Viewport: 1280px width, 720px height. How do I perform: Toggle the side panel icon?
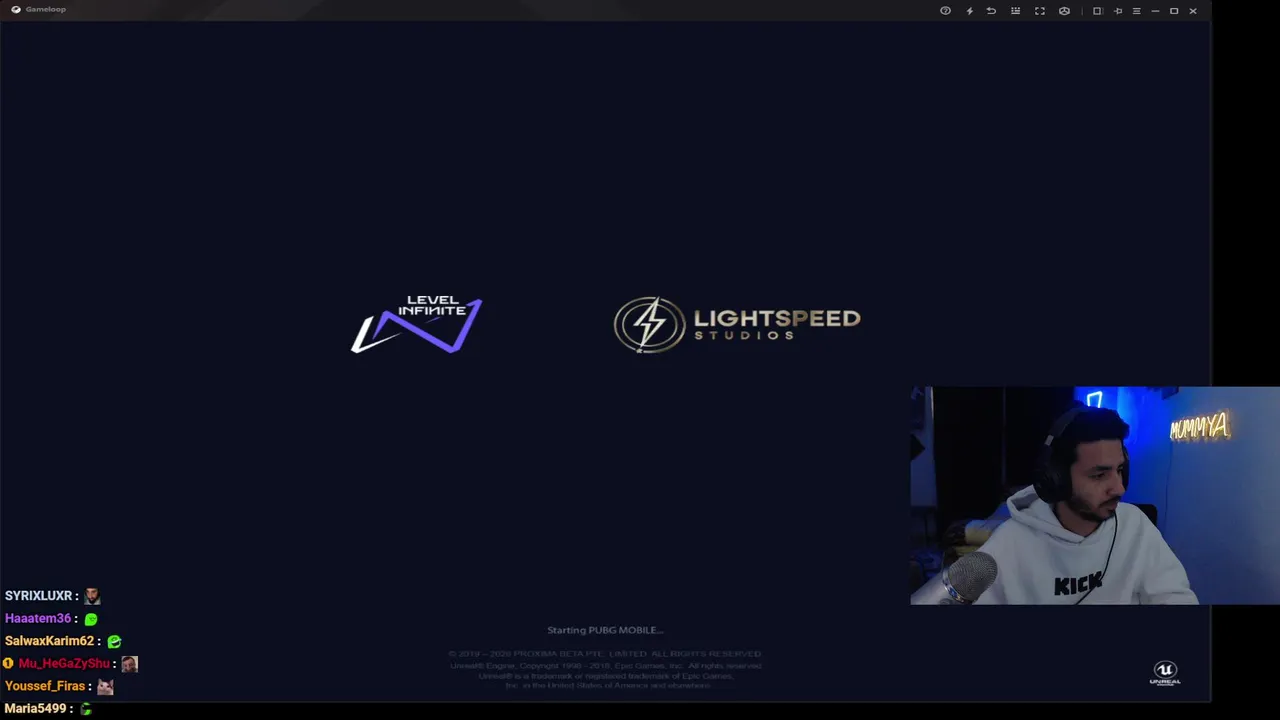pyautogui.click(x=1097, y=11)
